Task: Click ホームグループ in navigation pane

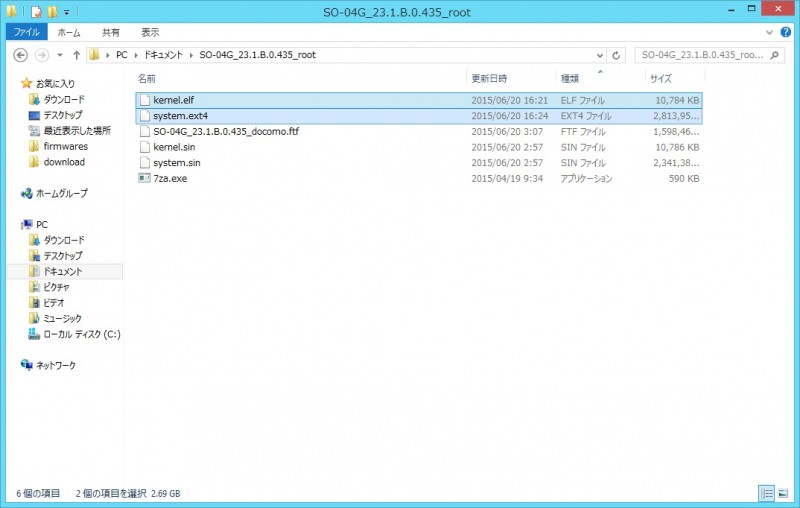Action: tap(61, 193)
